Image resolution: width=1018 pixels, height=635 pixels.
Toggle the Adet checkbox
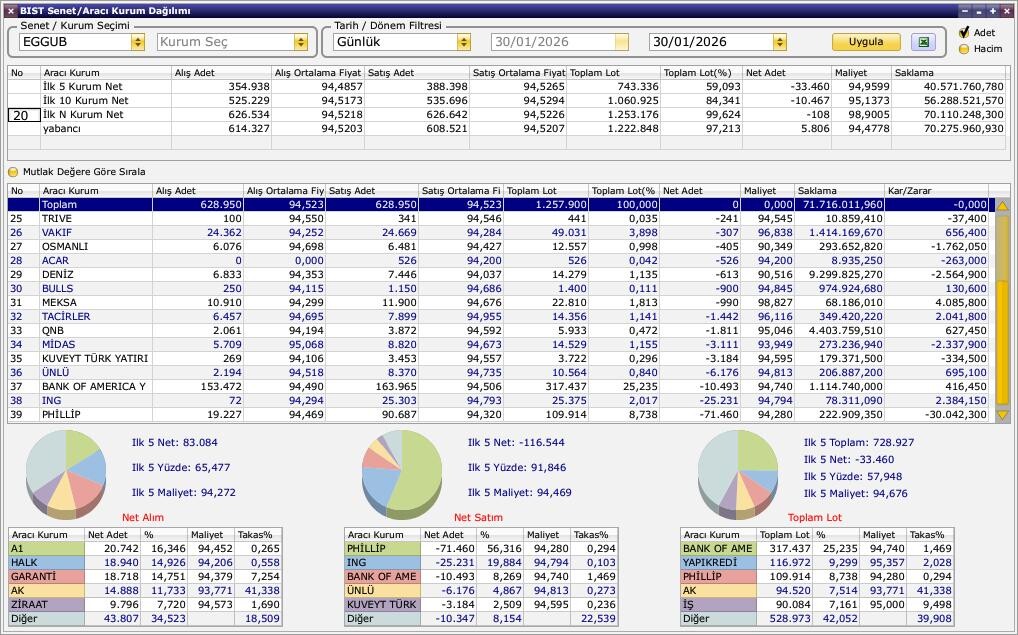(x=964, y=33)
